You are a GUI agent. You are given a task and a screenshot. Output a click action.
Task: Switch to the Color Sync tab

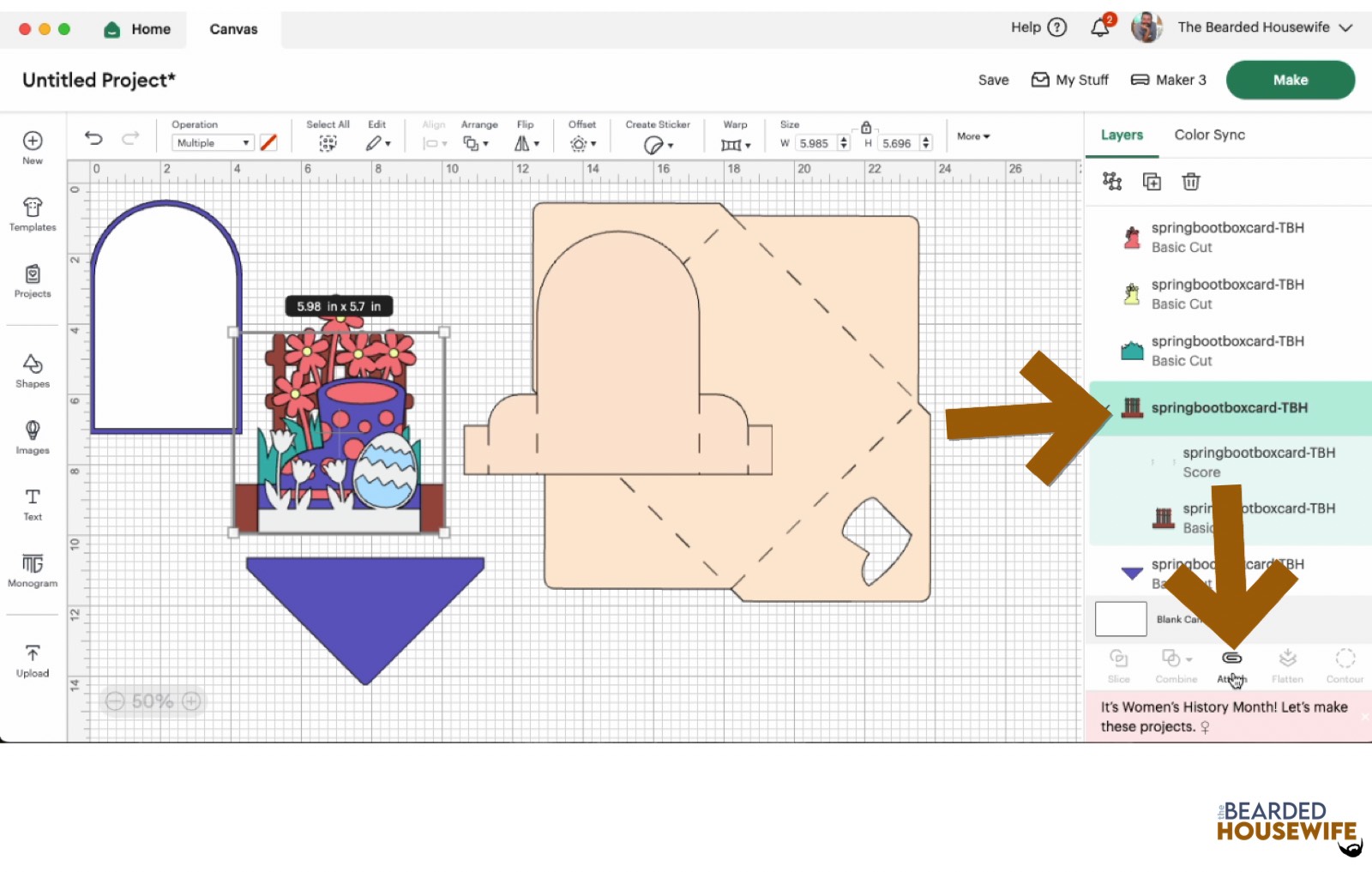[1209, 135]
